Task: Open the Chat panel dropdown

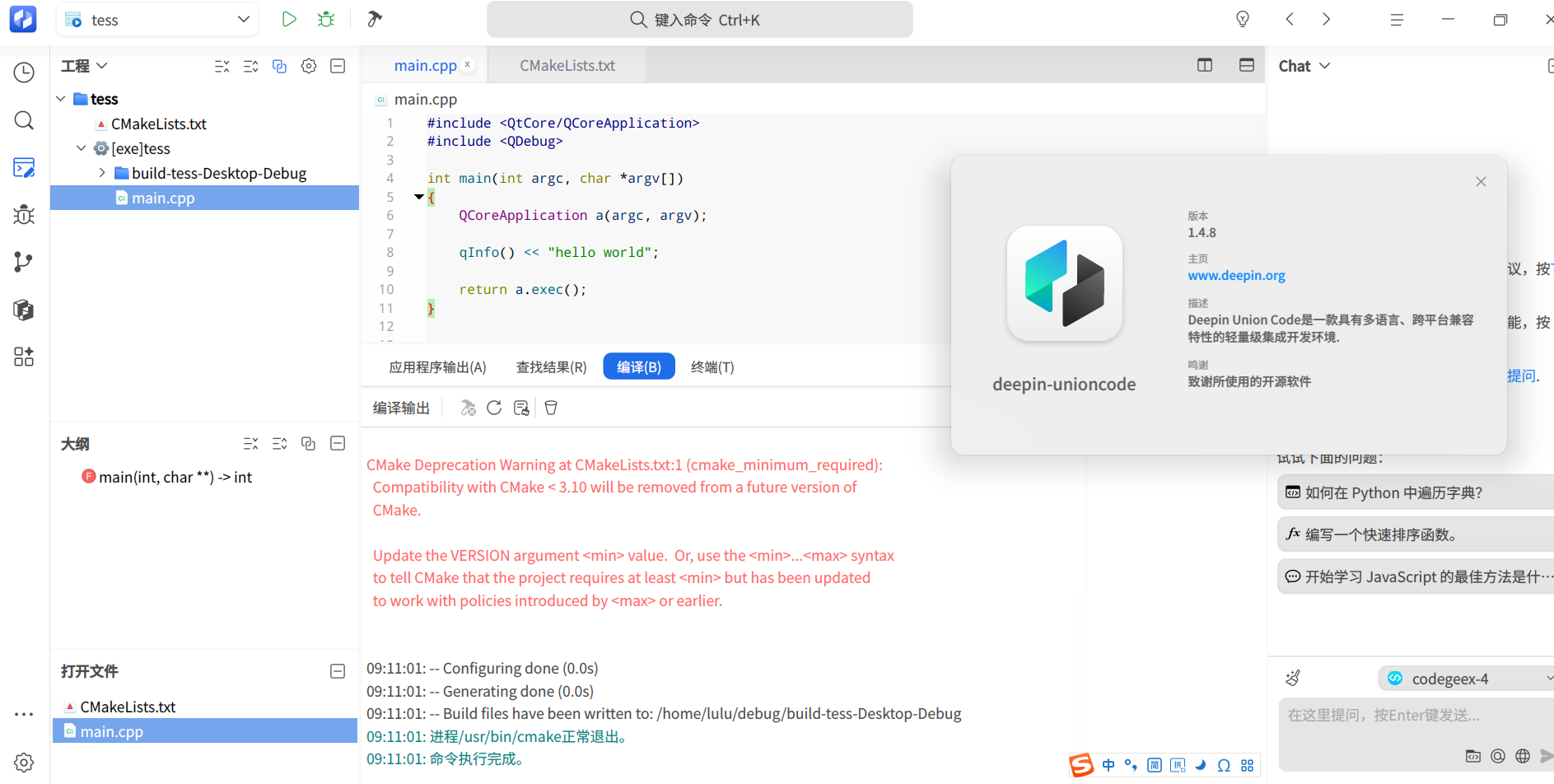Action: coord(1324,66)
